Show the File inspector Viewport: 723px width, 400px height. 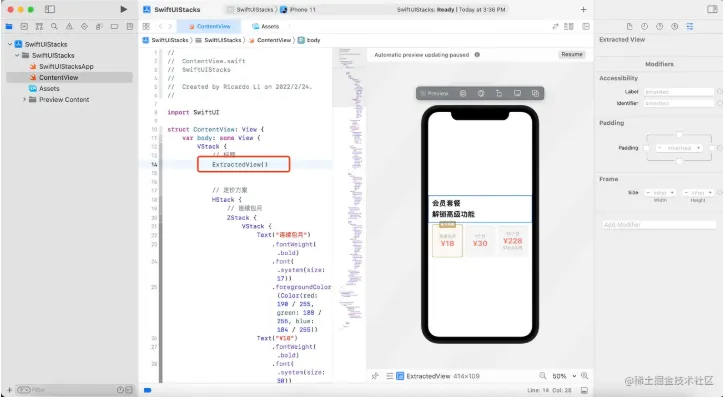pos(629,27)
